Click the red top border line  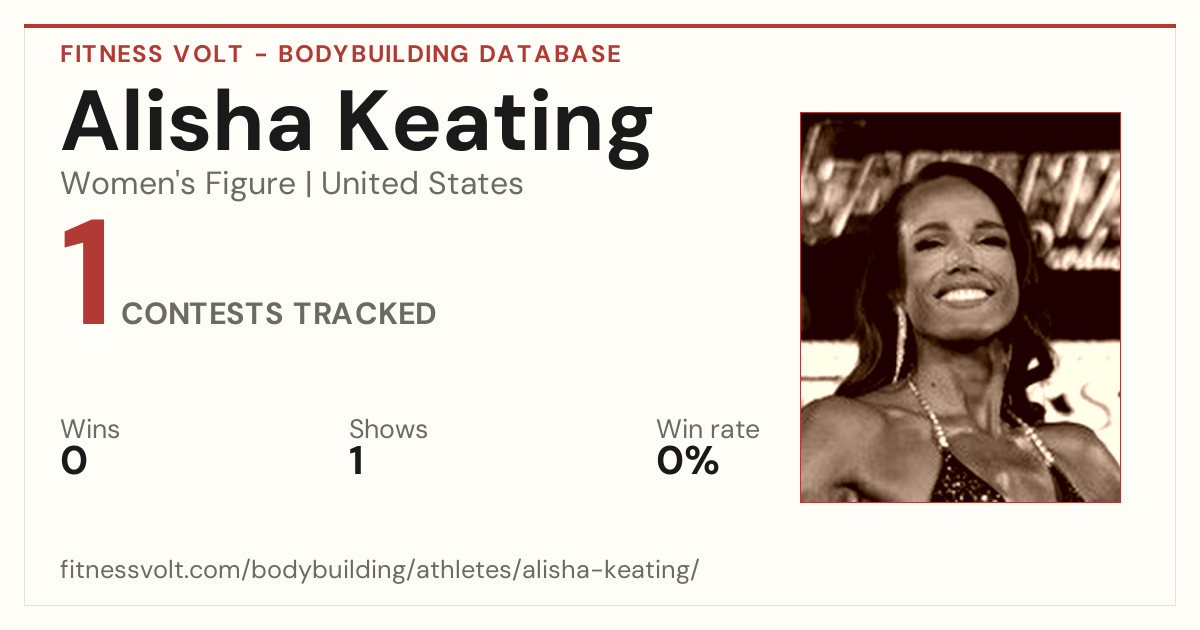pyautogui.click(x=600, y=26)
